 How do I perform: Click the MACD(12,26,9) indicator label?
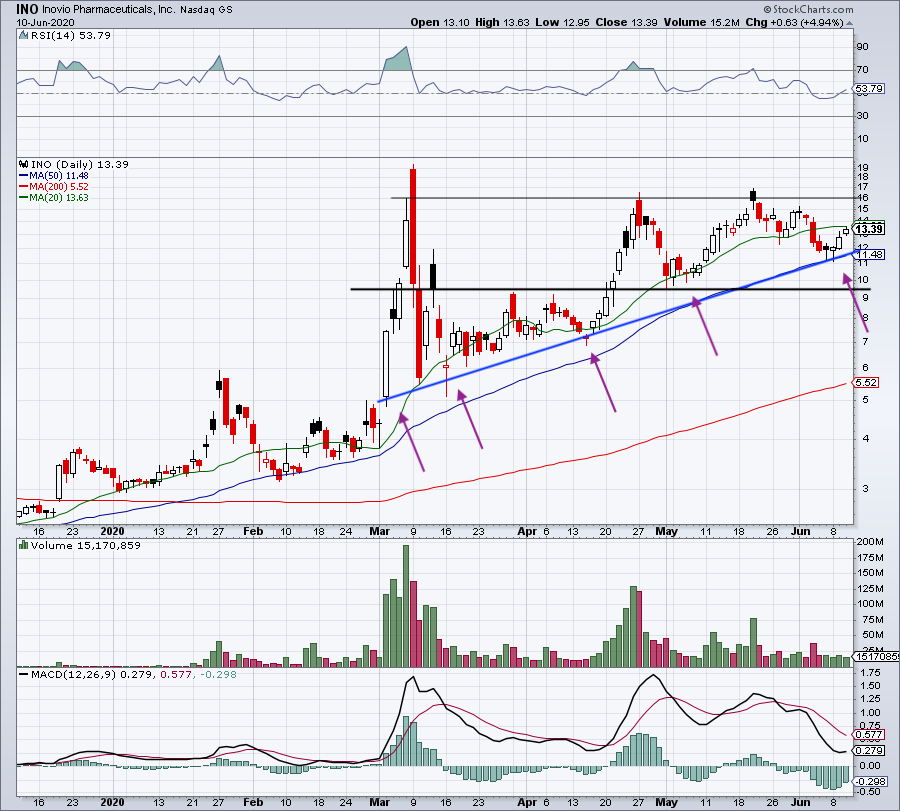73,674
